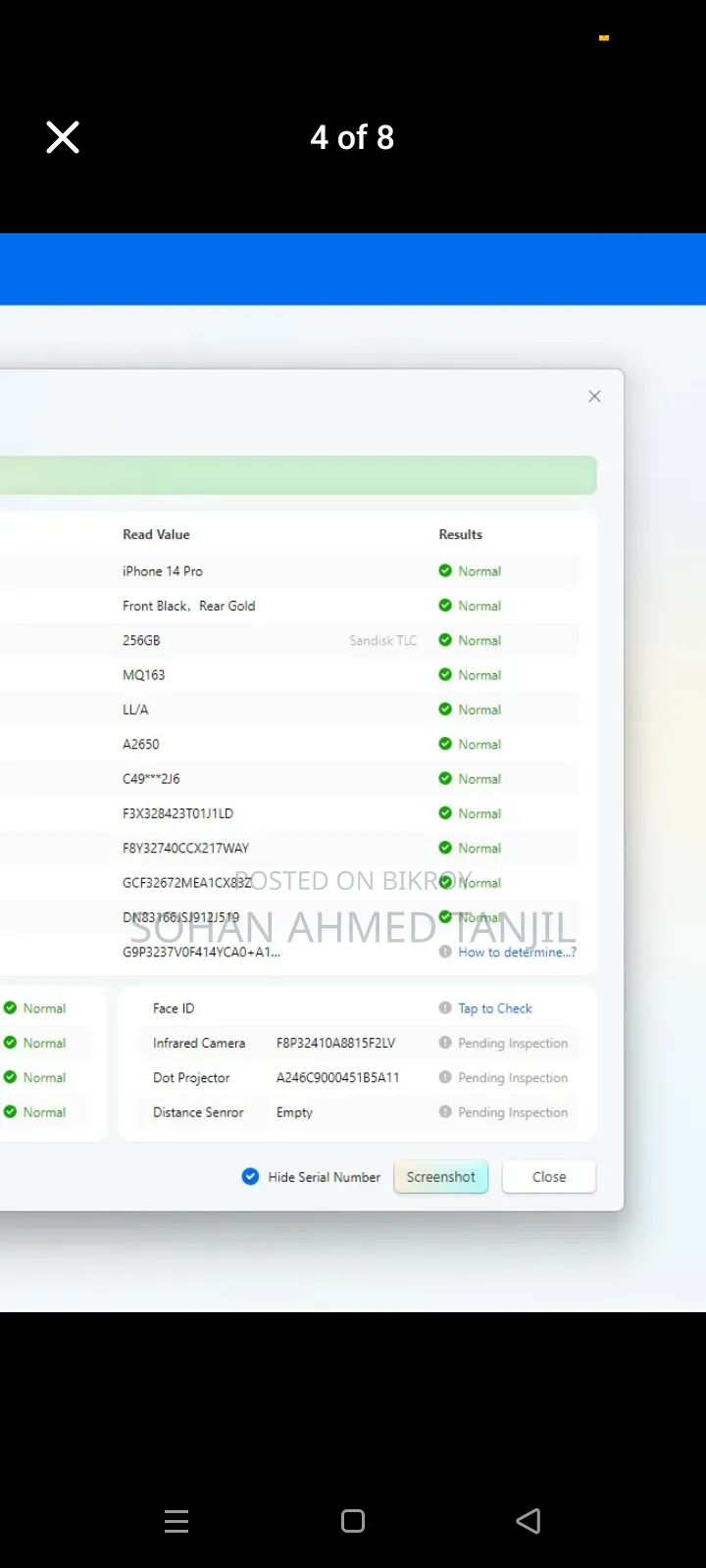Close the image viewer with X icon
Viewport: 706px width, 1568px height.
63,137
